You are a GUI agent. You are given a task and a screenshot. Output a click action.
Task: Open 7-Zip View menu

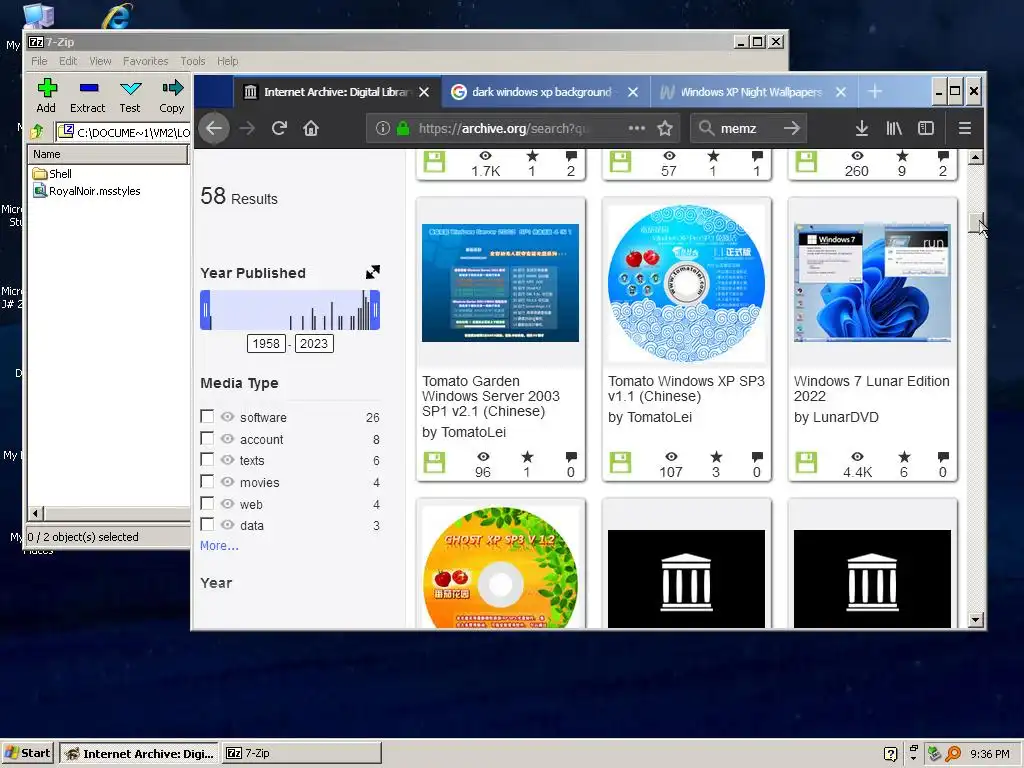tap(100, 61)
